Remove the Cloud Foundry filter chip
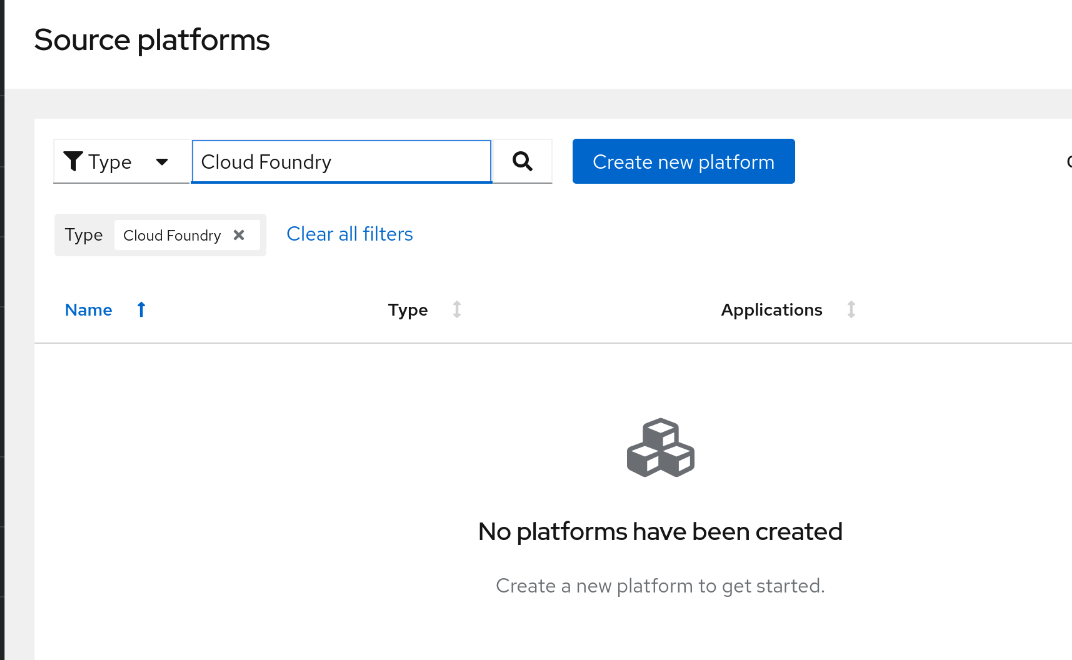 pos(239,235)
